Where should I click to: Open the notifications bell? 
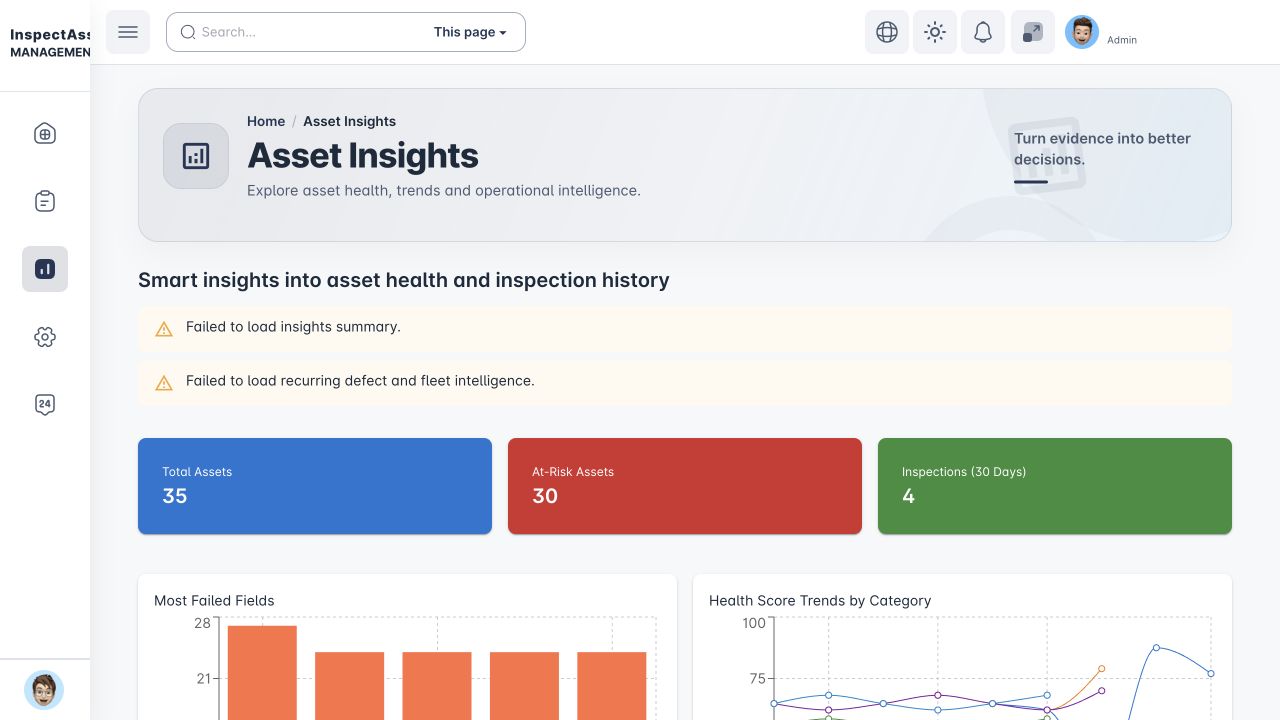983,32
